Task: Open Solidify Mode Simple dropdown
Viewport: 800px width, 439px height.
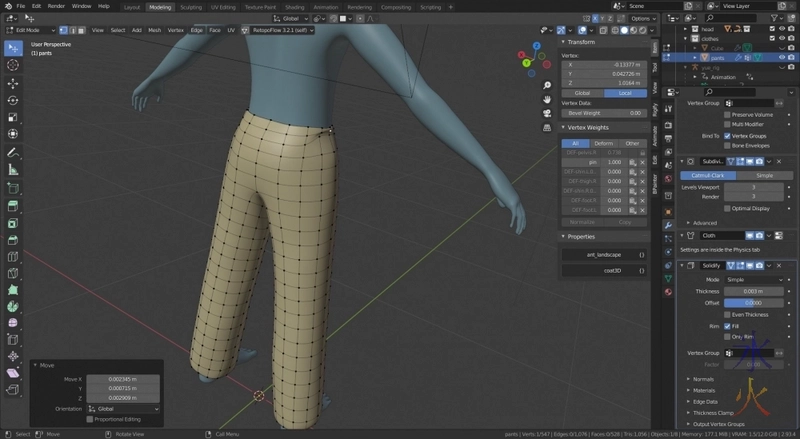Action: click(754, 280)
